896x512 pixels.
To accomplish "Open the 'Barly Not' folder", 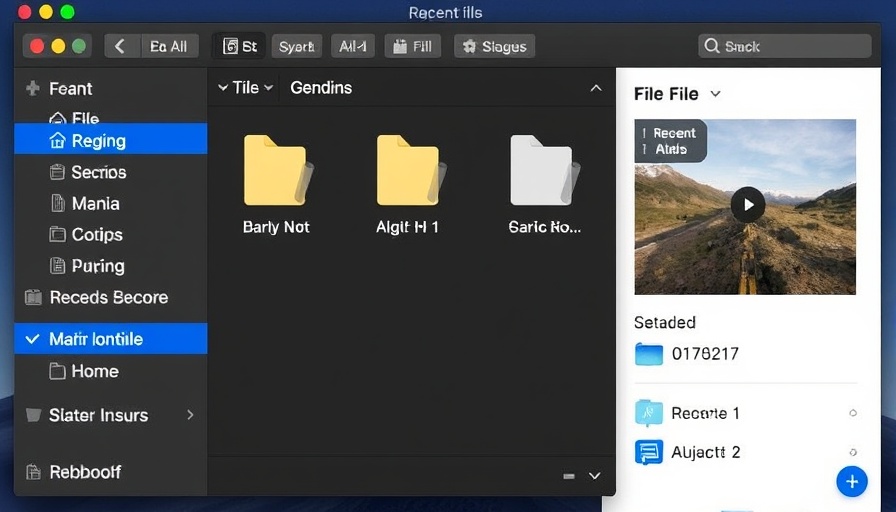I will (278, 170).
